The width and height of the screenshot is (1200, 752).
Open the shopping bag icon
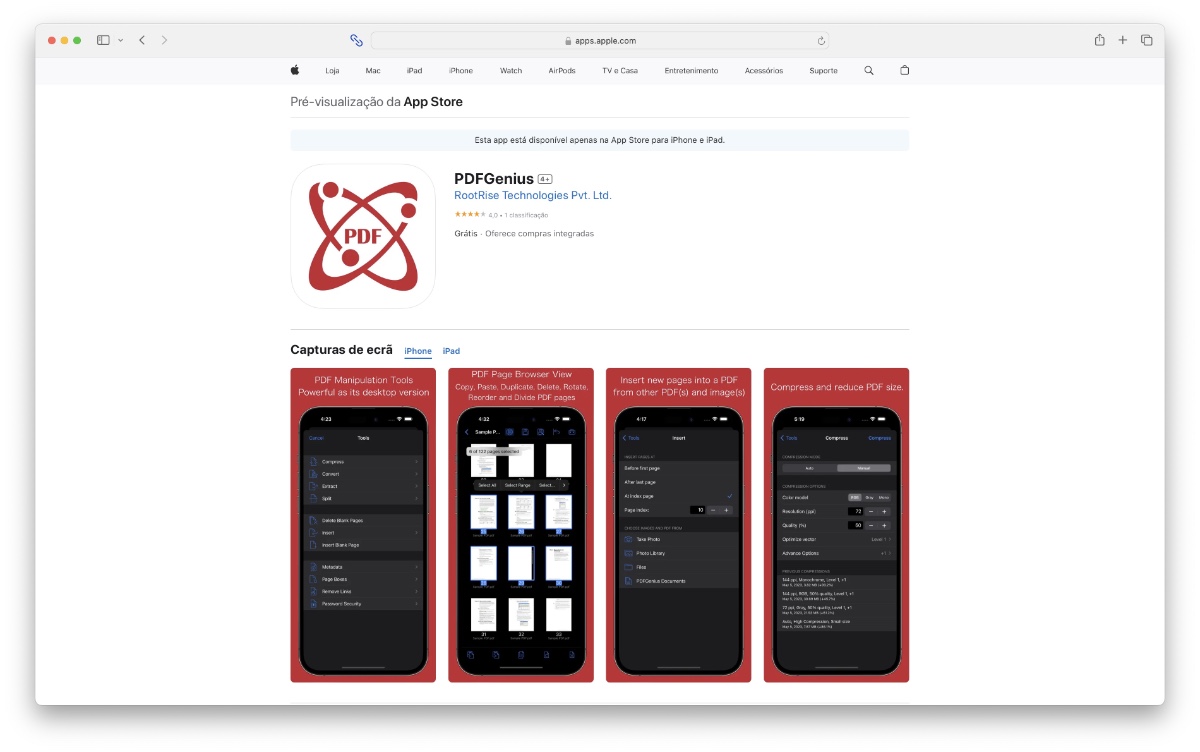[905, 71]
